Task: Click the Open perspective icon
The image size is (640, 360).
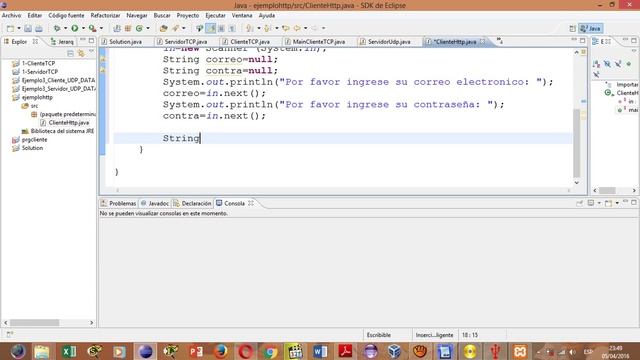Action: (572, 28)
